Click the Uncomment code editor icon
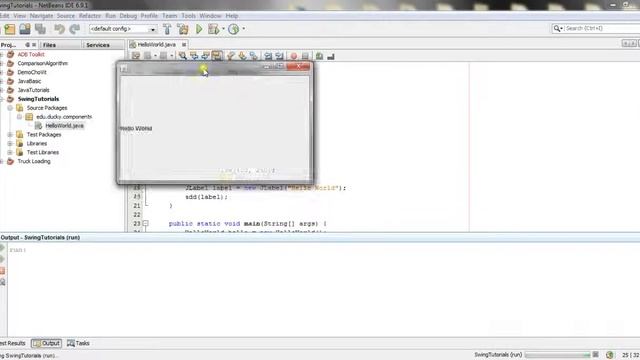The height and width of the screenshot is (360, 640). tap(331, 56)
